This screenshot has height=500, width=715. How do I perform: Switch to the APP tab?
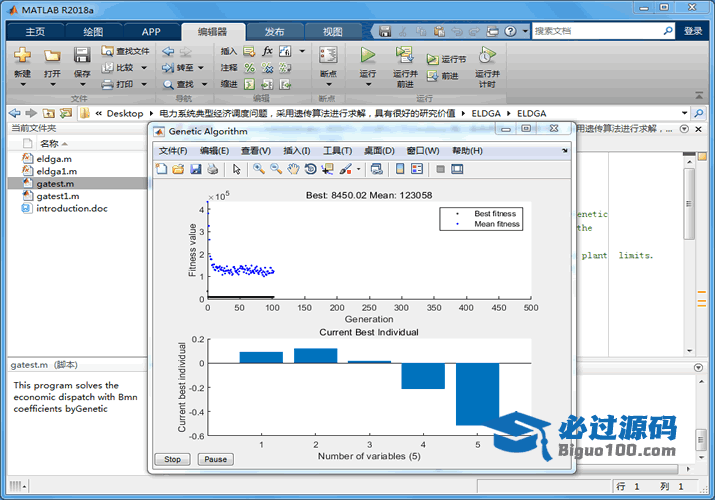pos(151,31)
